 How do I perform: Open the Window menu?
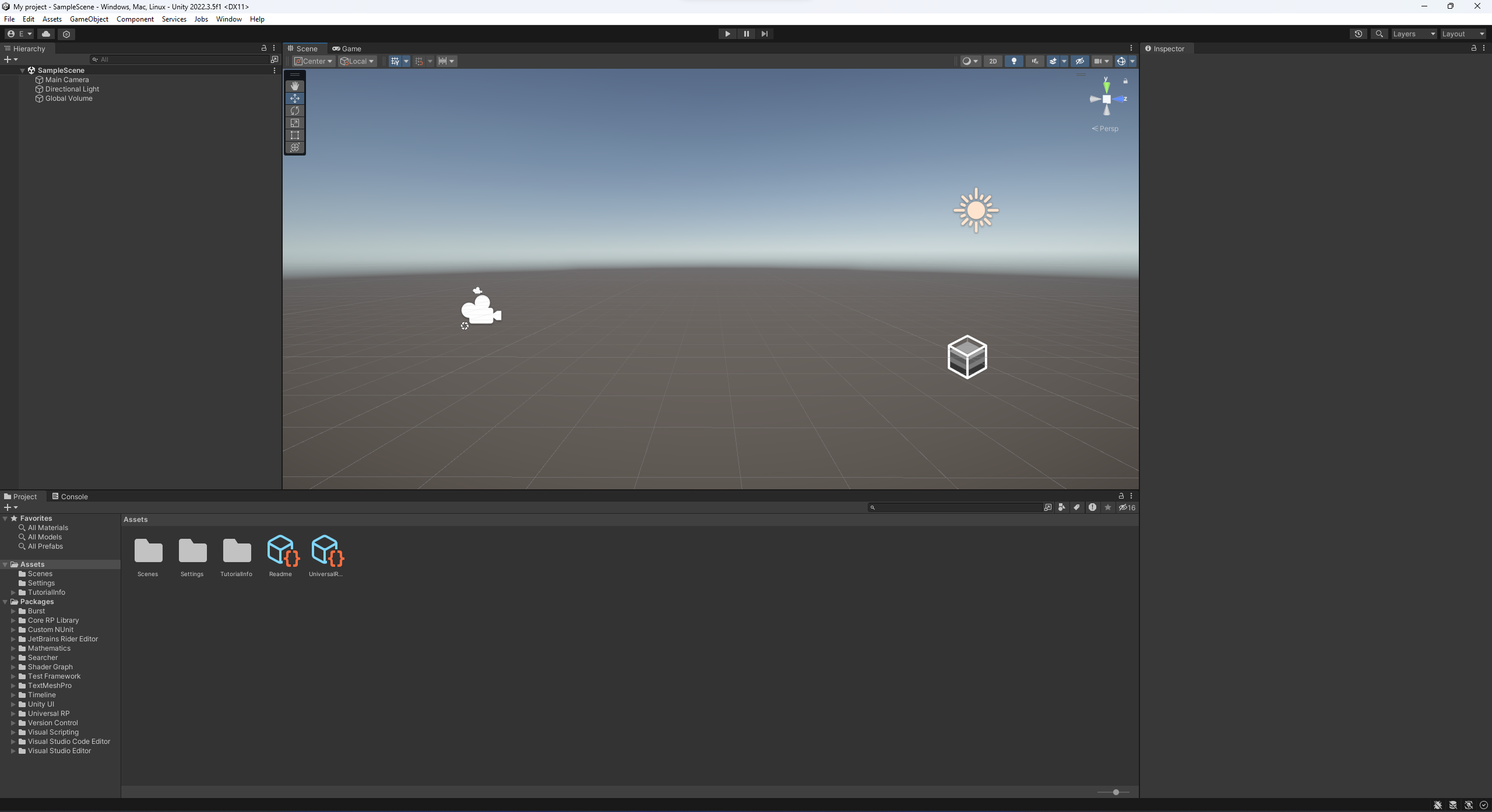click(x=229, y=19)
